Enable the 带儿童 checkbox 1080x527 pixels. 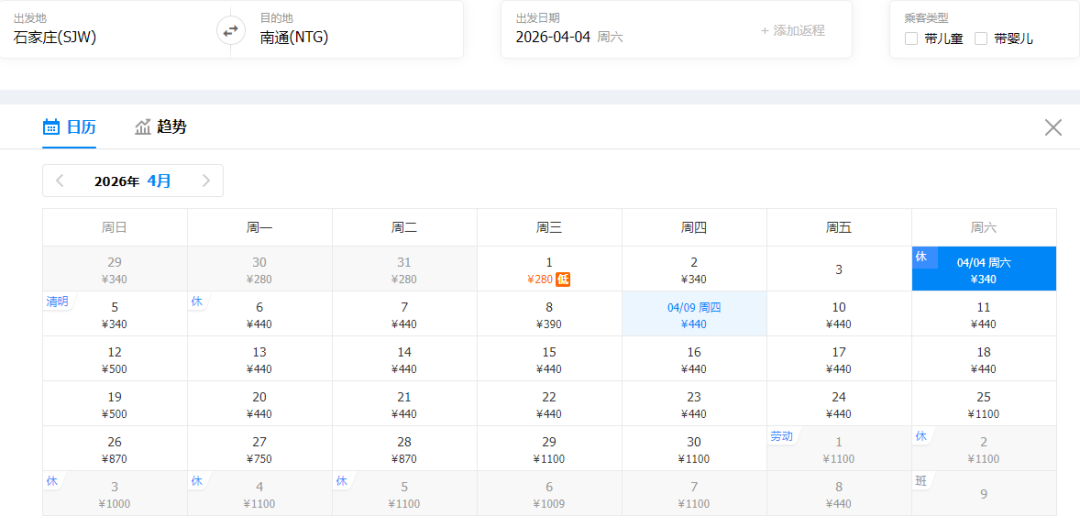click(x=911, y=39)
